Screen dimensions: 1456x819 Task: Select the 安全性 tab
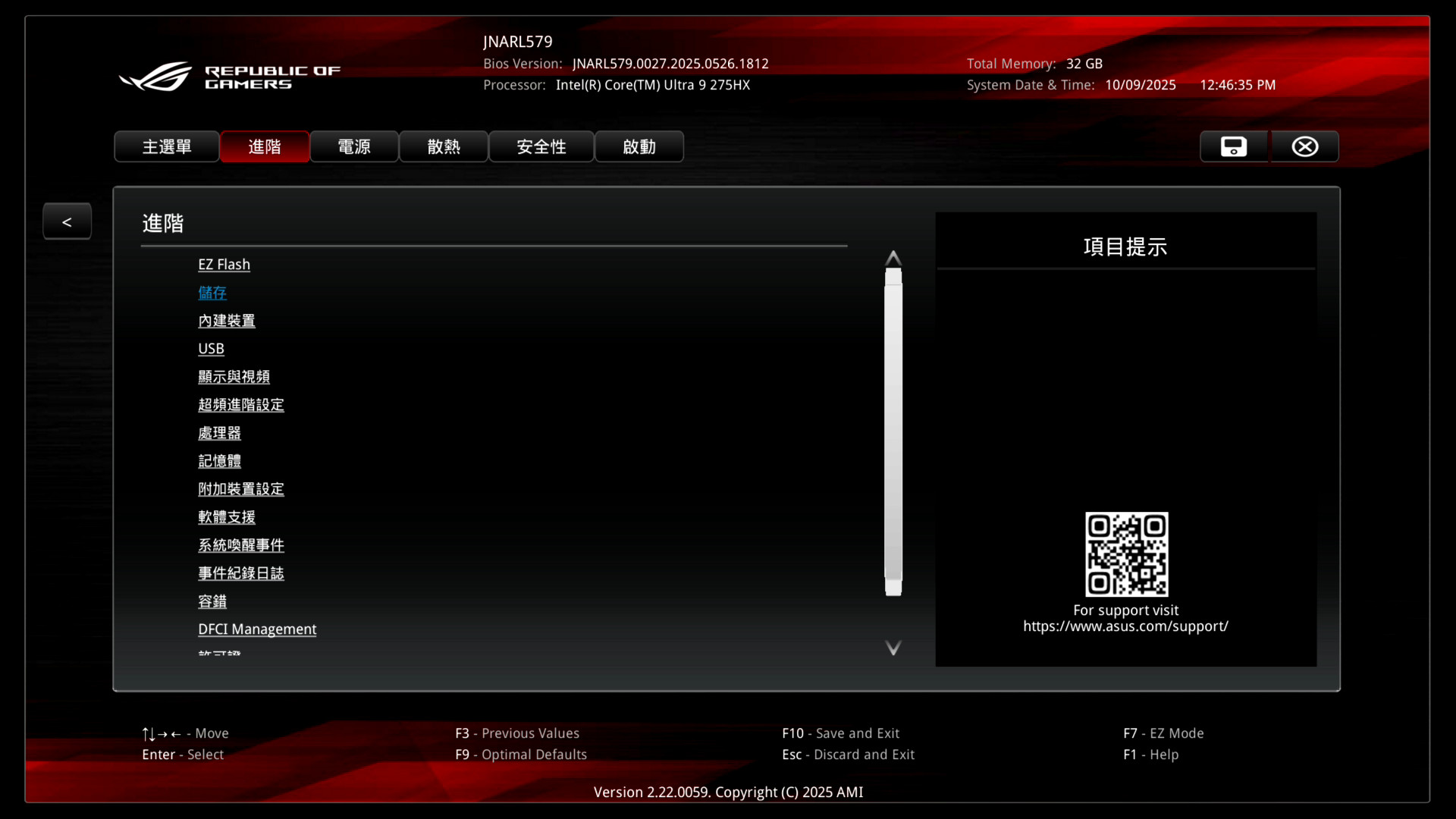(x=541, y=146)
